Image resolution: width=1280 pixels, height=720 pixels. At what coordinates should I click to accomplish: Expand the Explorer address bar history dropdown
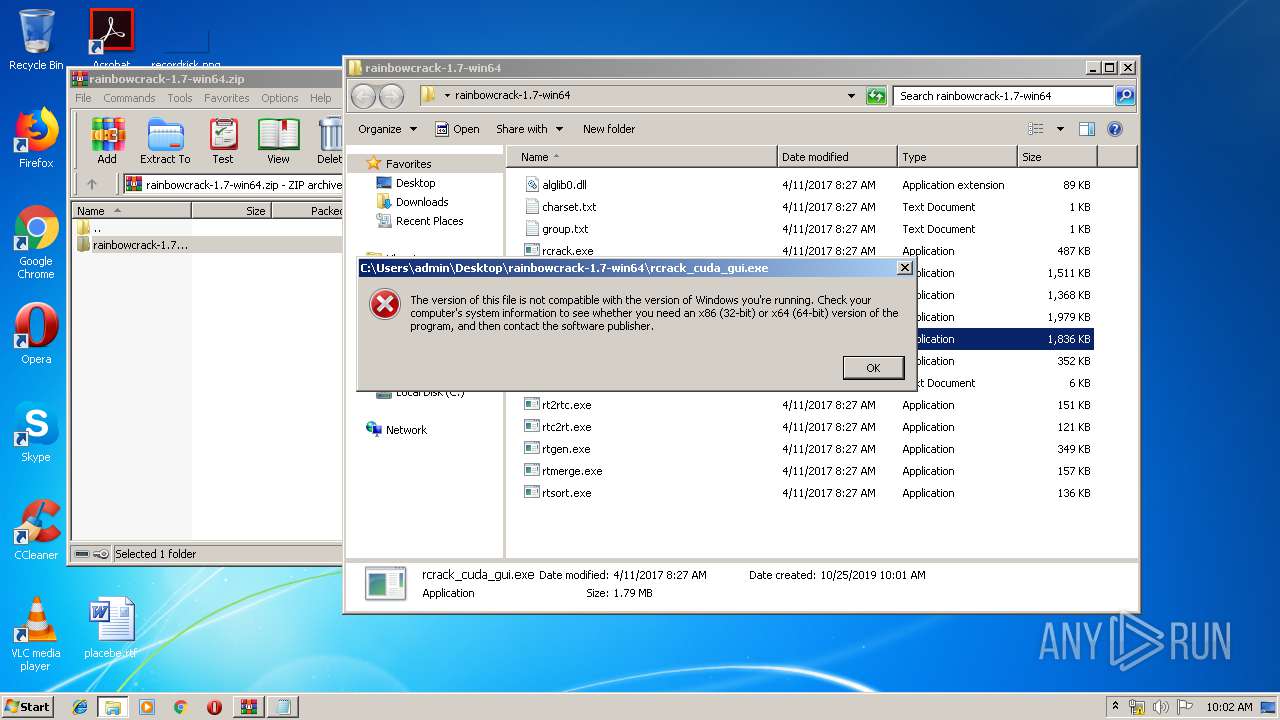tap(852, 96)
